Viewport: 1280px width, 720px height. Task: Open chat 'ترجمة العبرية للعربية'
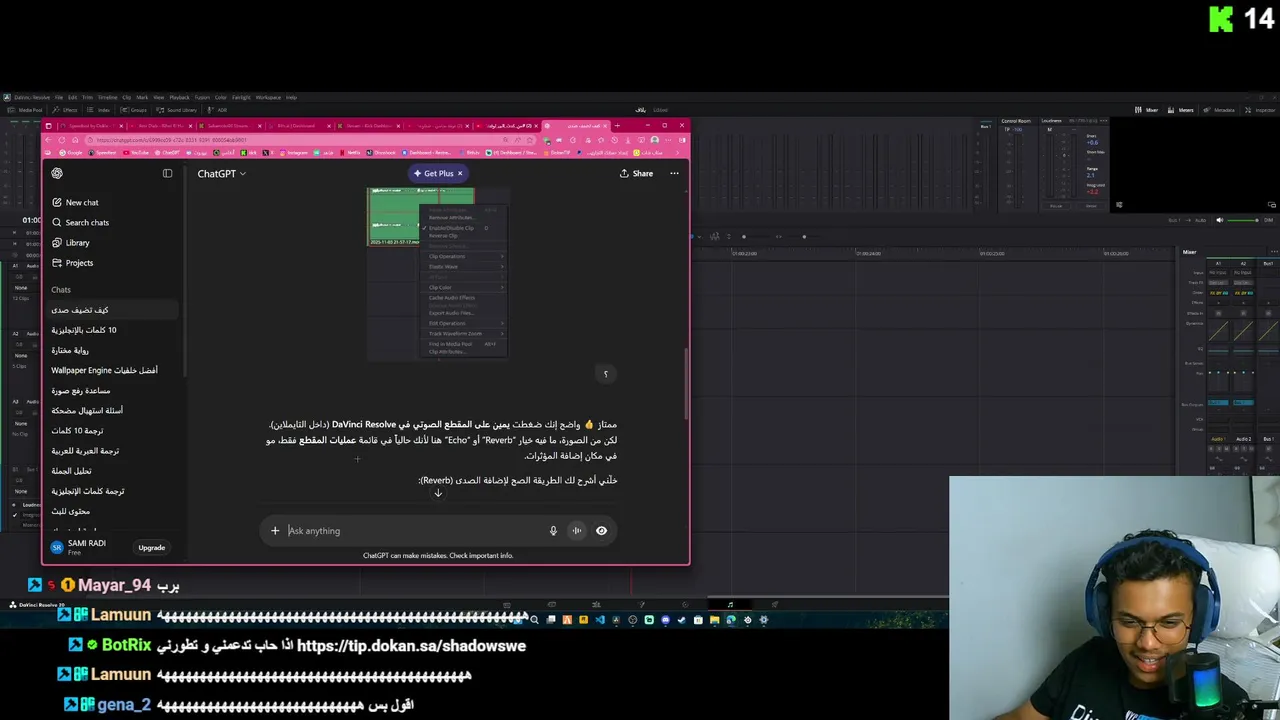click(85, 450)
